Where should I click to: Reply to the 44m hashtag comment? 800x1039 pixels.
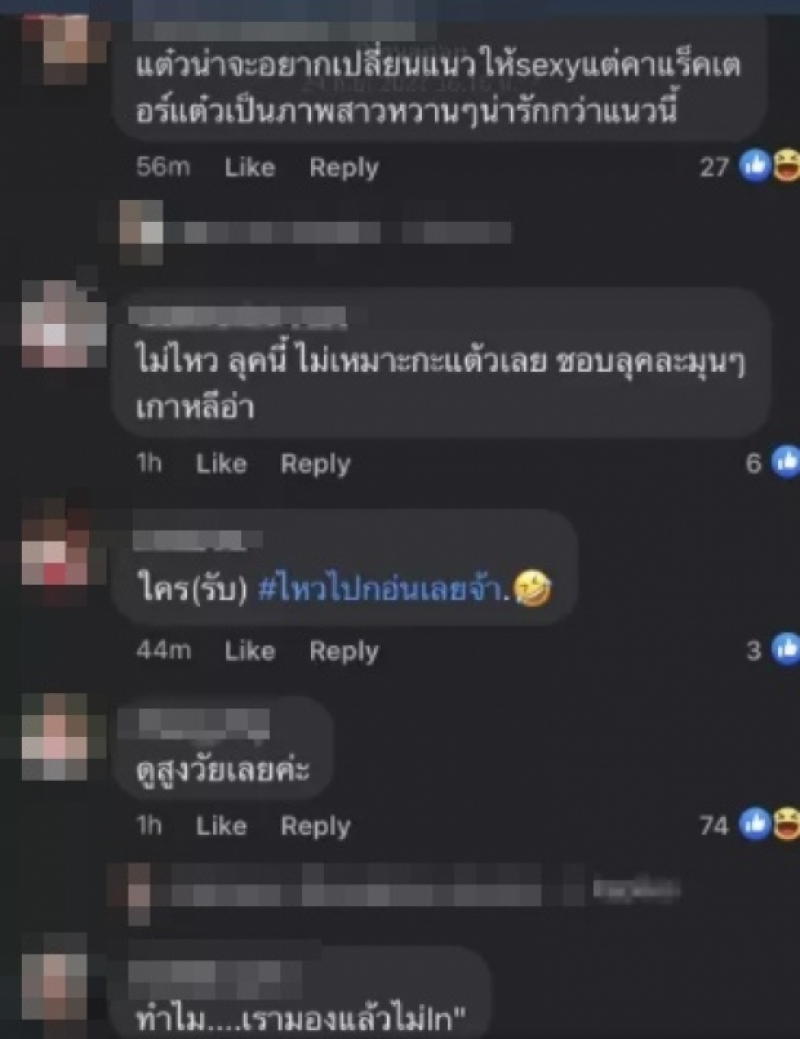click(344, 651)
